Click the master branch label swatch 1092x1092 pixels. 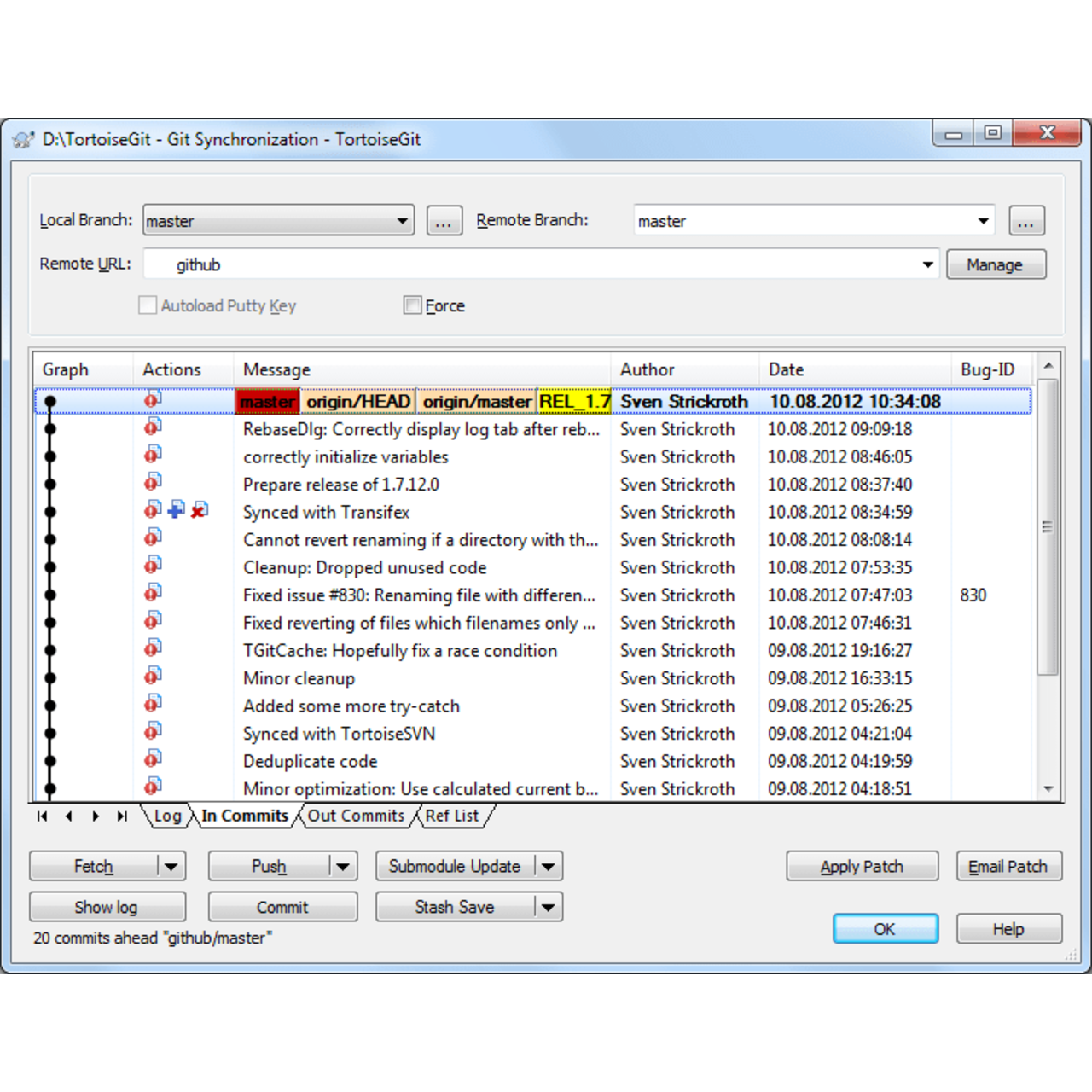(x=267, y=401)
